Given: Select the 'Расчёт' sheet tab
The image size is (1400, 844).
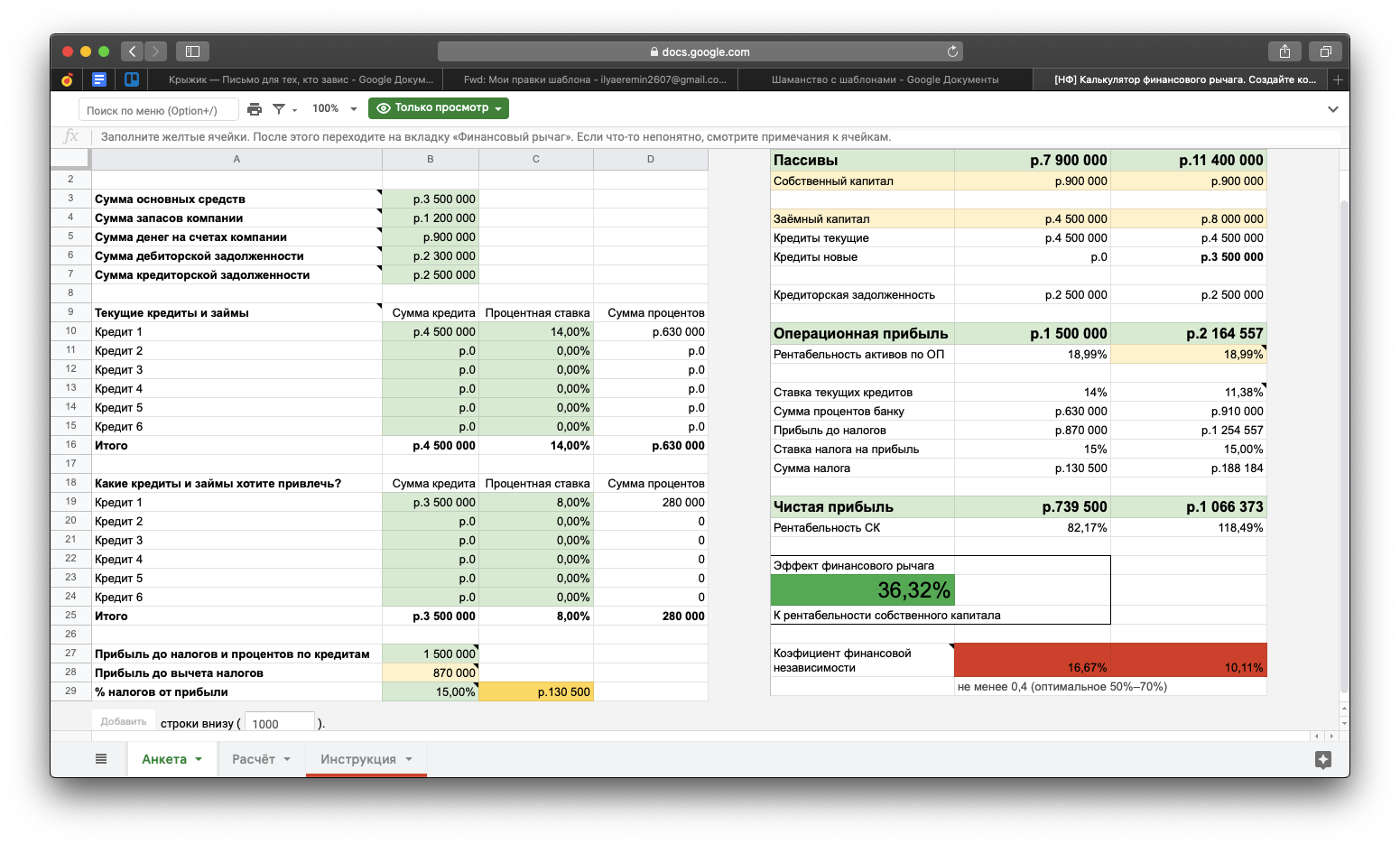Looking at the screenshot, I should point(254,759).
